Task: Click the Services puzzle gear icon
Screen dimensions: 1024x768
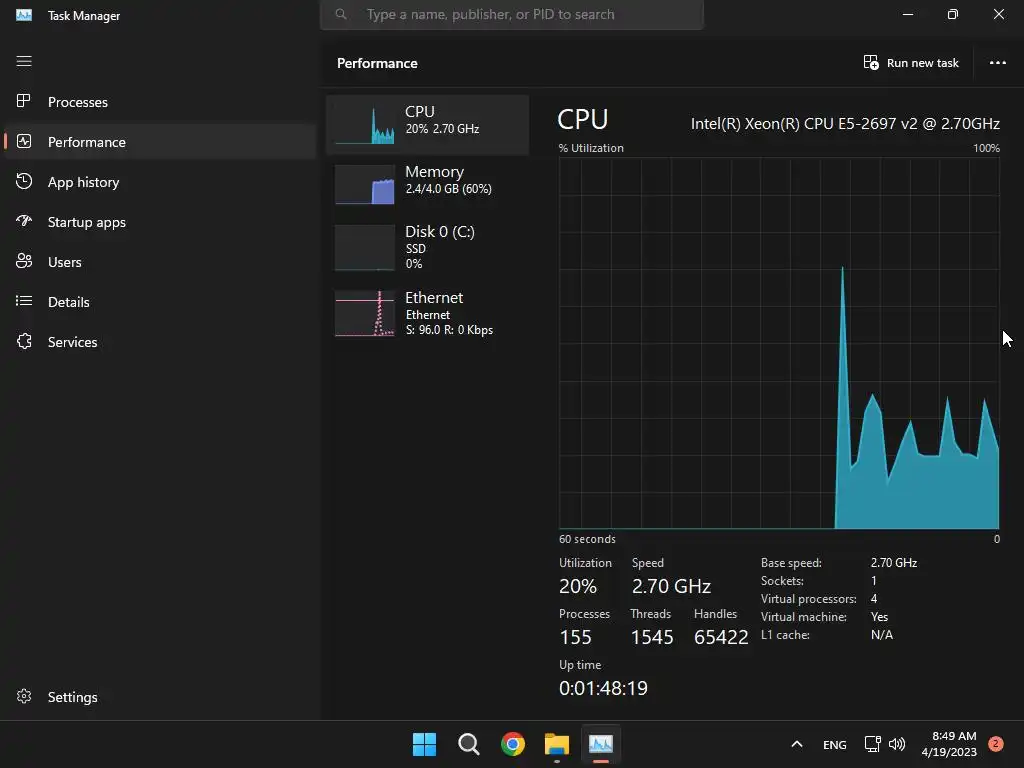Action: point(24,341)
